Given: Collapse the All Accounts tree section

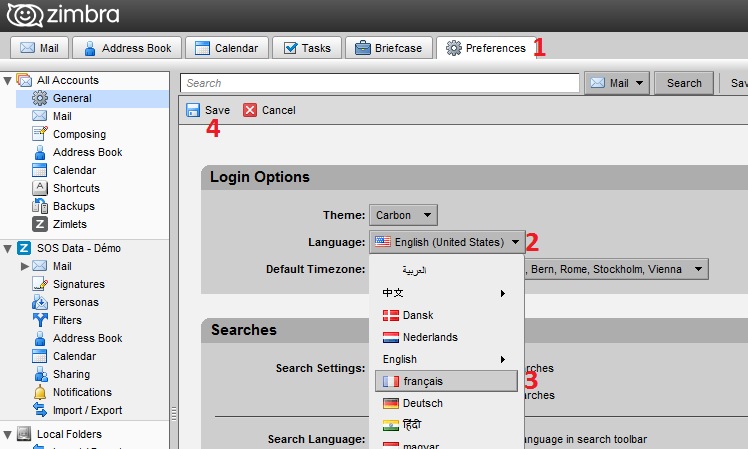Looking at the screenshot, I should pos(9,80).
